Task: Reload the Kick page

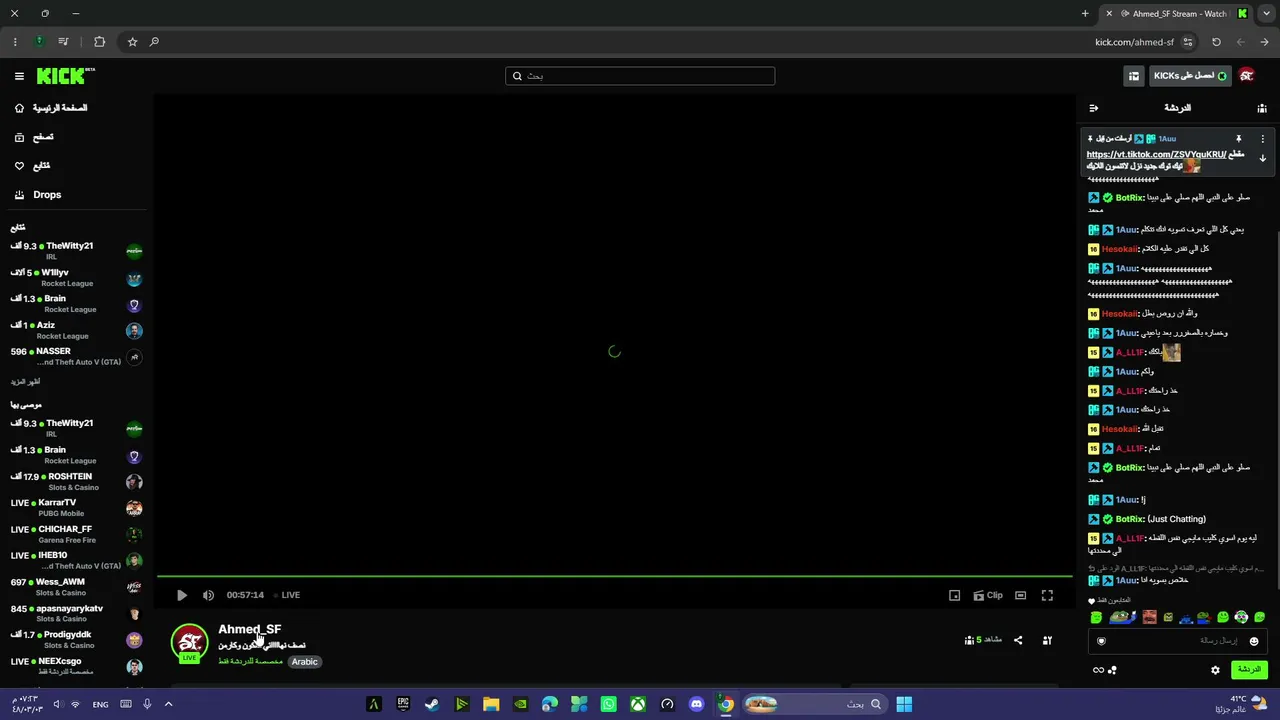Action: (x=1216, y=42)
